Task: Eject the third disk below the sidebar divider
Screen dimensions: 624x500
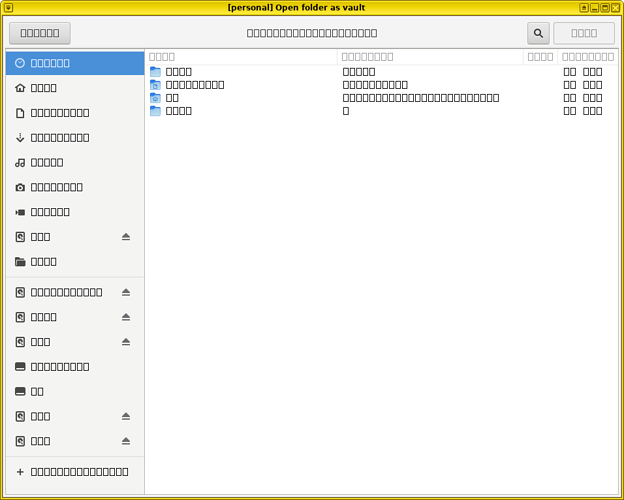Action: pyautogui.click(x=126, y=342)
